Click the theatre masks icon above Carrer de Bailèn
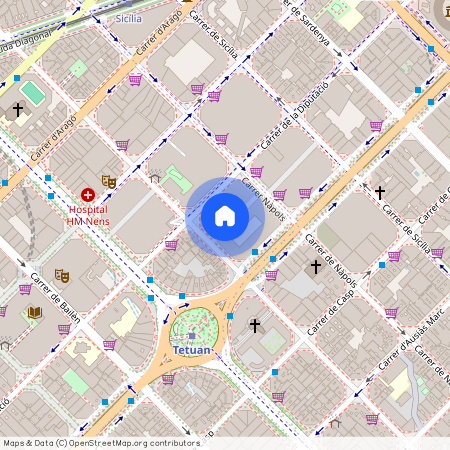450x450 pixels. click(x=62, y=276)
